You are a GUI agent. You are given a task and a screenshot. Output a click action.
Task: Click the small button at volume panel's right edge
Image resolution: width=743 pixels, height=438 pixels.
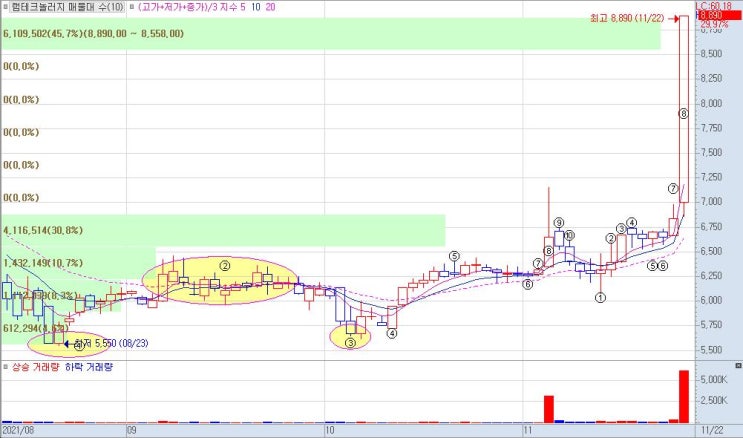point(738,365)
